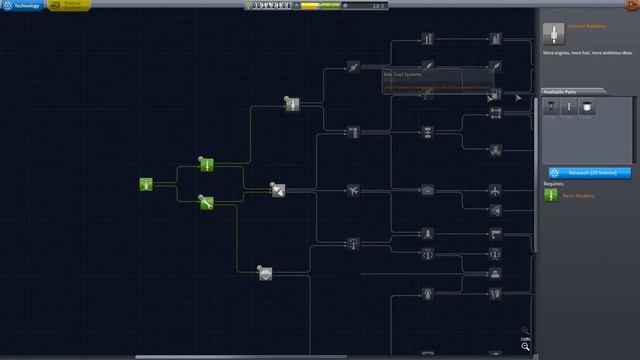Viewport: 640px width, 360px height.
Task: Select the Landing node with lander icon
Action: [x=427, y=233]
